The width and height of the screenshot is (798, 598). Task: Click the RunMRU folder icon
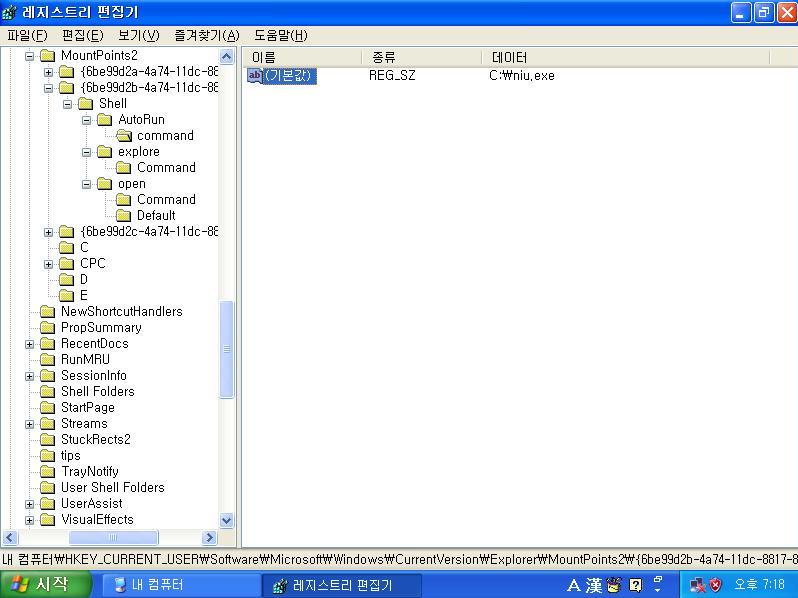pos(47,360)
